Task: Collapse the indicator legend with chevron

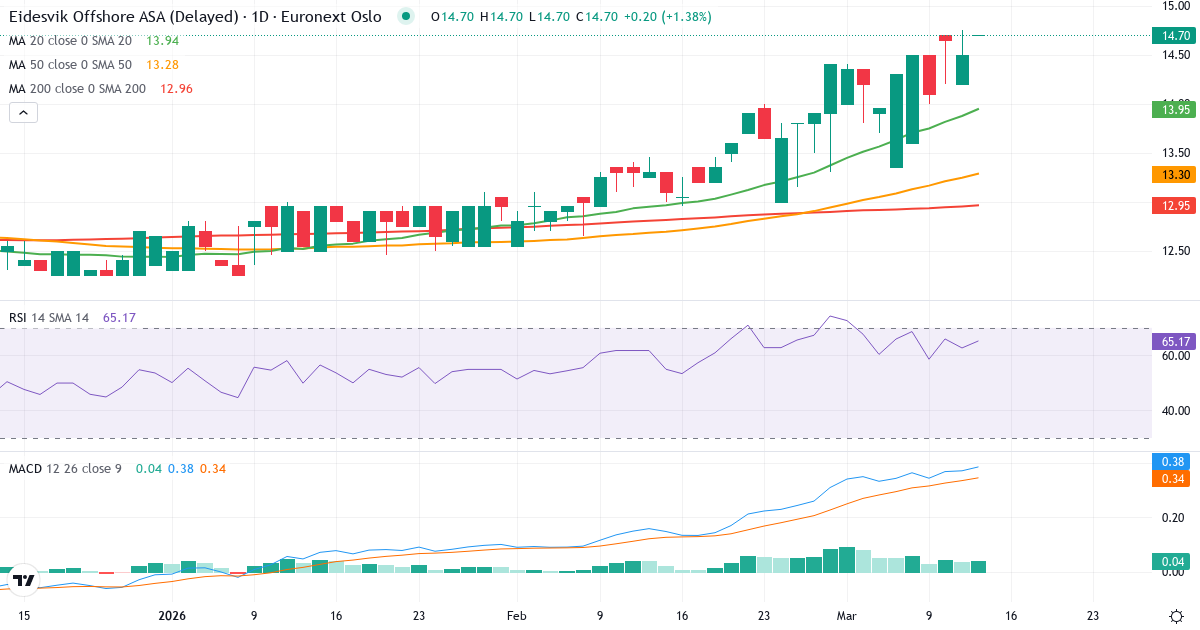Action: (x=23, y=113)
